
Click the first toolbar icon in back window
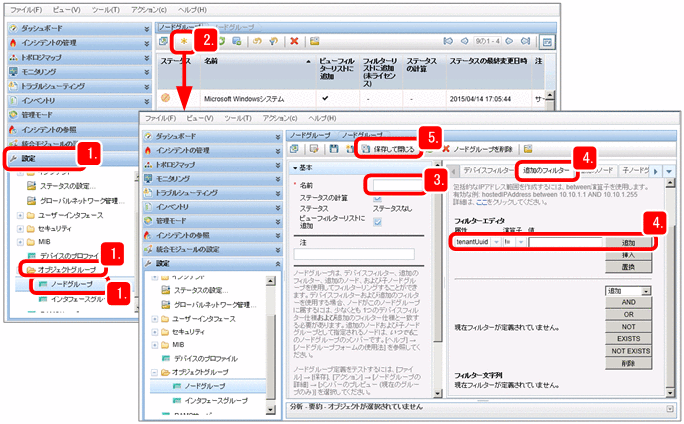[163, 41]
